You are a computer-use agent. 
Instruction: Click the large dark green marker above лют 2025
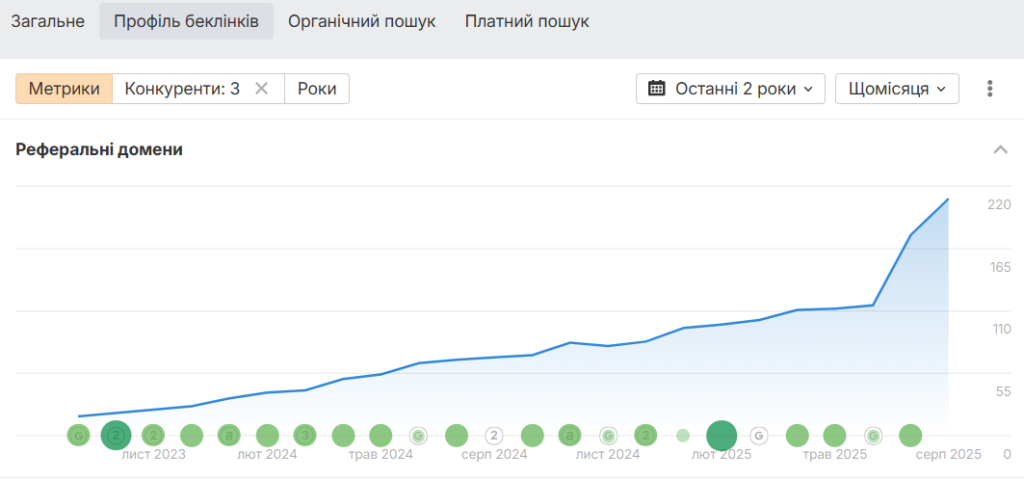point(722,435)
